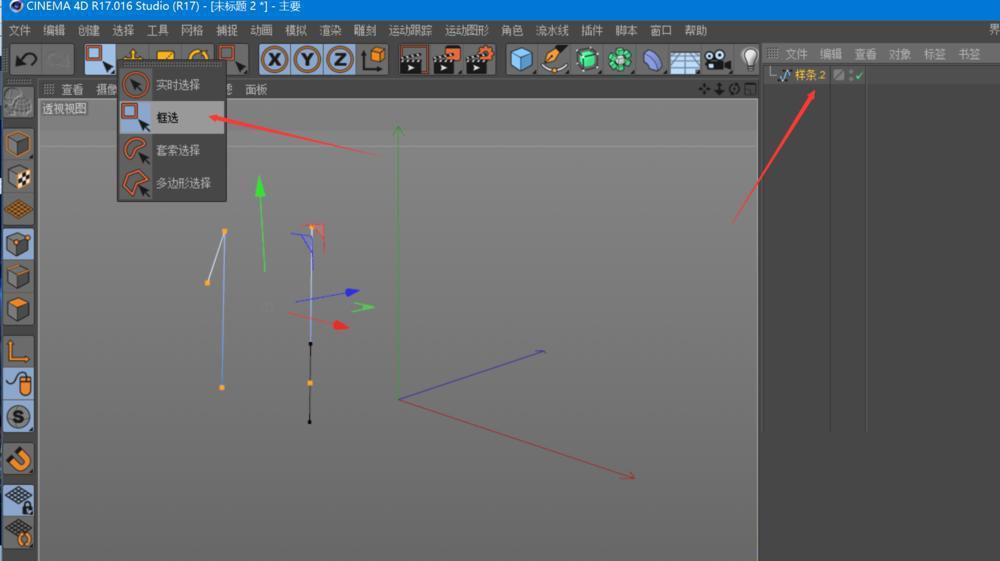1000x561 pixels.
Task: Switch the coordinate system icon
Action: (x=373, y=59)
